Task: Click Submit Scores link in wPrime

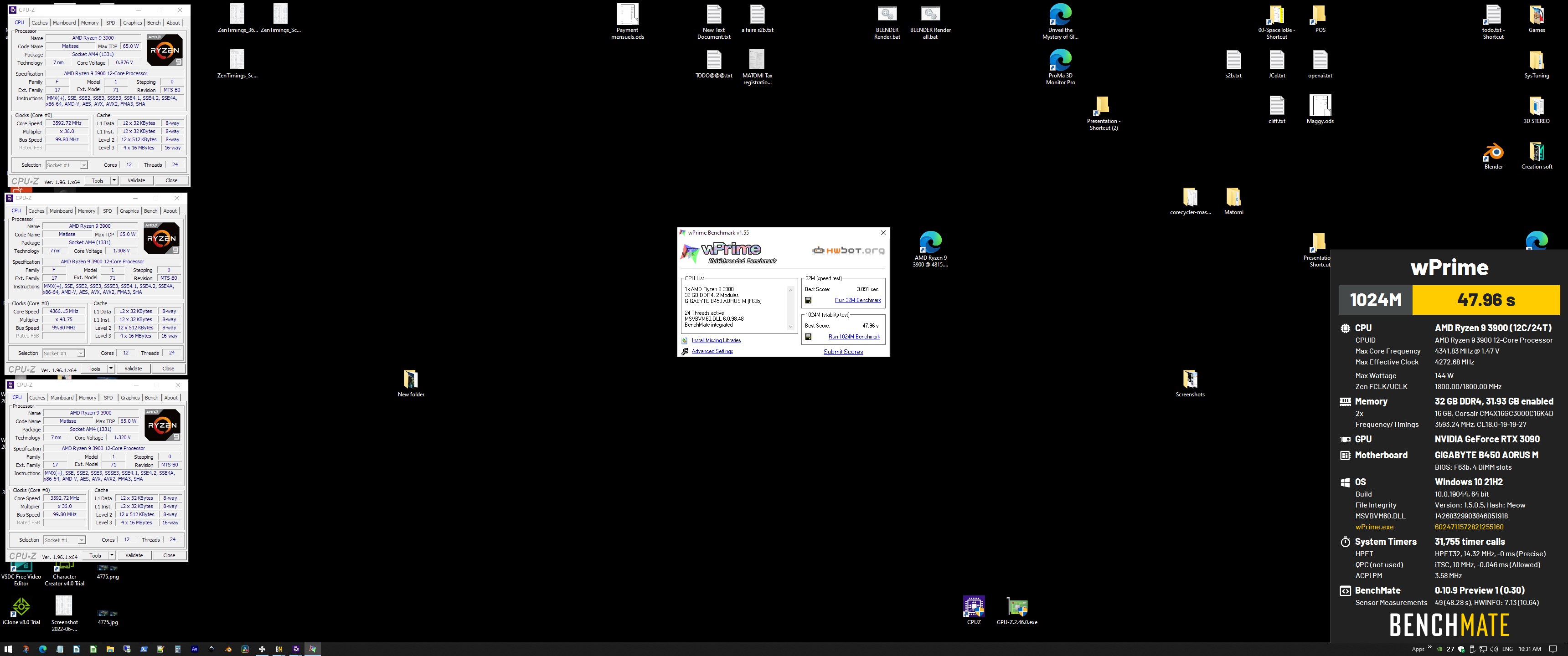Action: (843, 352)
